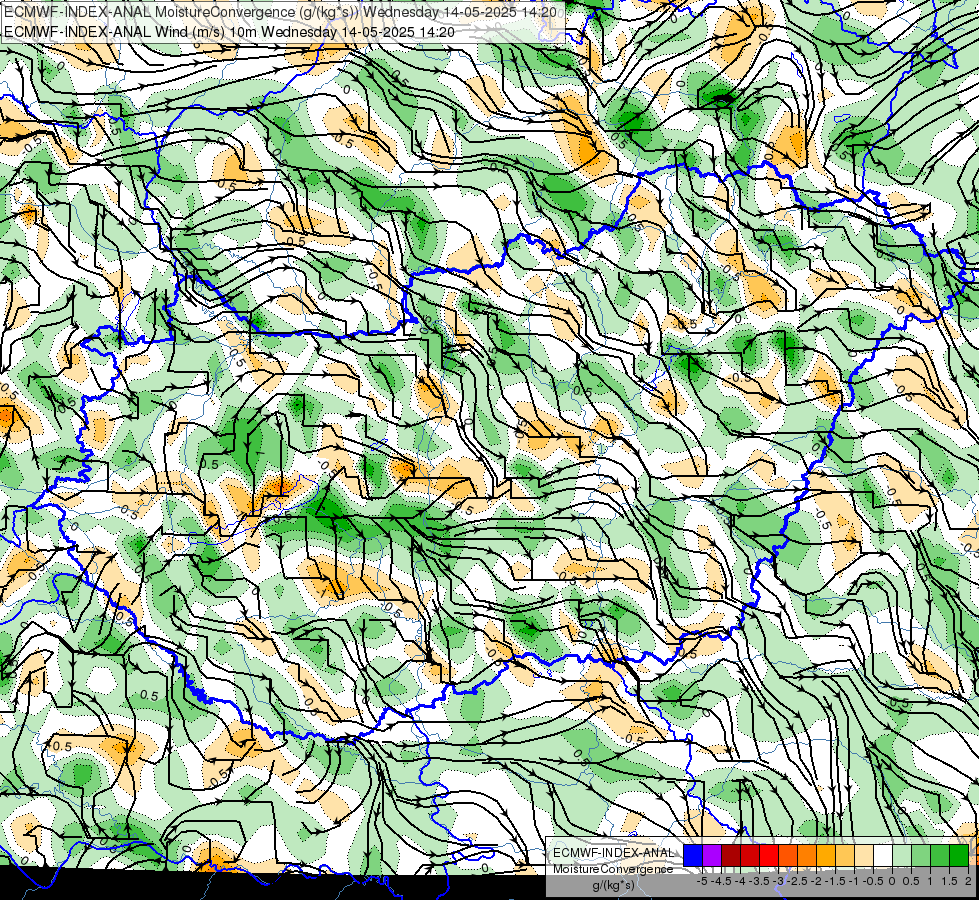This screenshot has width=979, height=900.
Task: Click the -2.5 tick label on legend
Action: coord(797,881)
